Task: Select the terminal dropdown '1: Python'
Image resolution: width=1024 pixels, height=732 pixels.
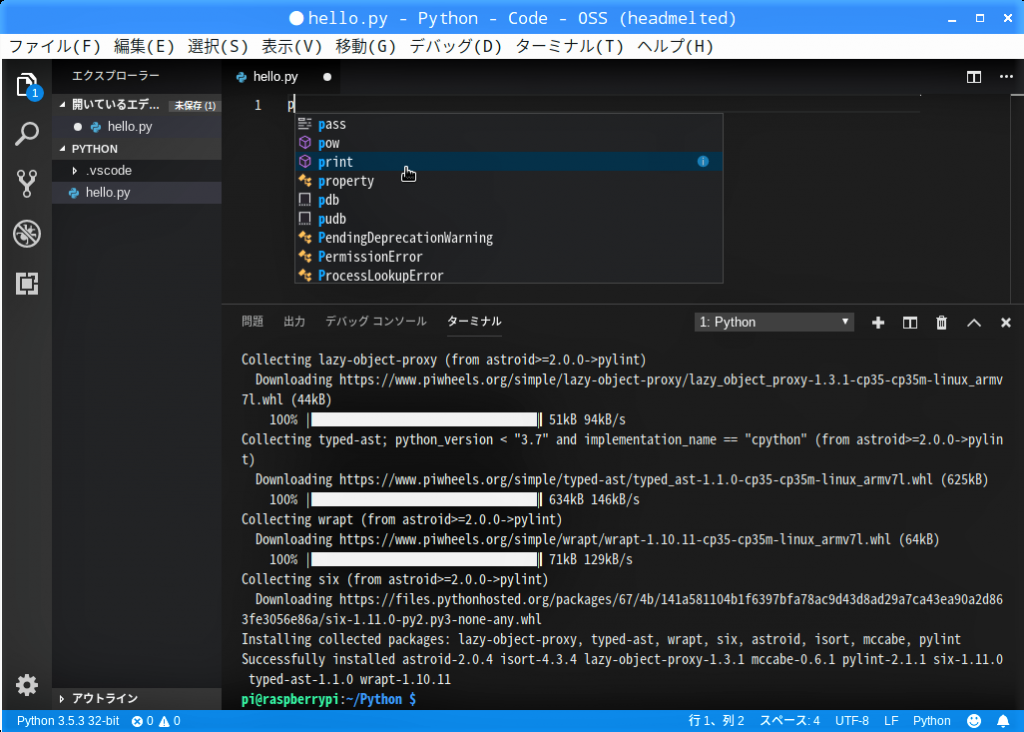Action: click(774, 322)
